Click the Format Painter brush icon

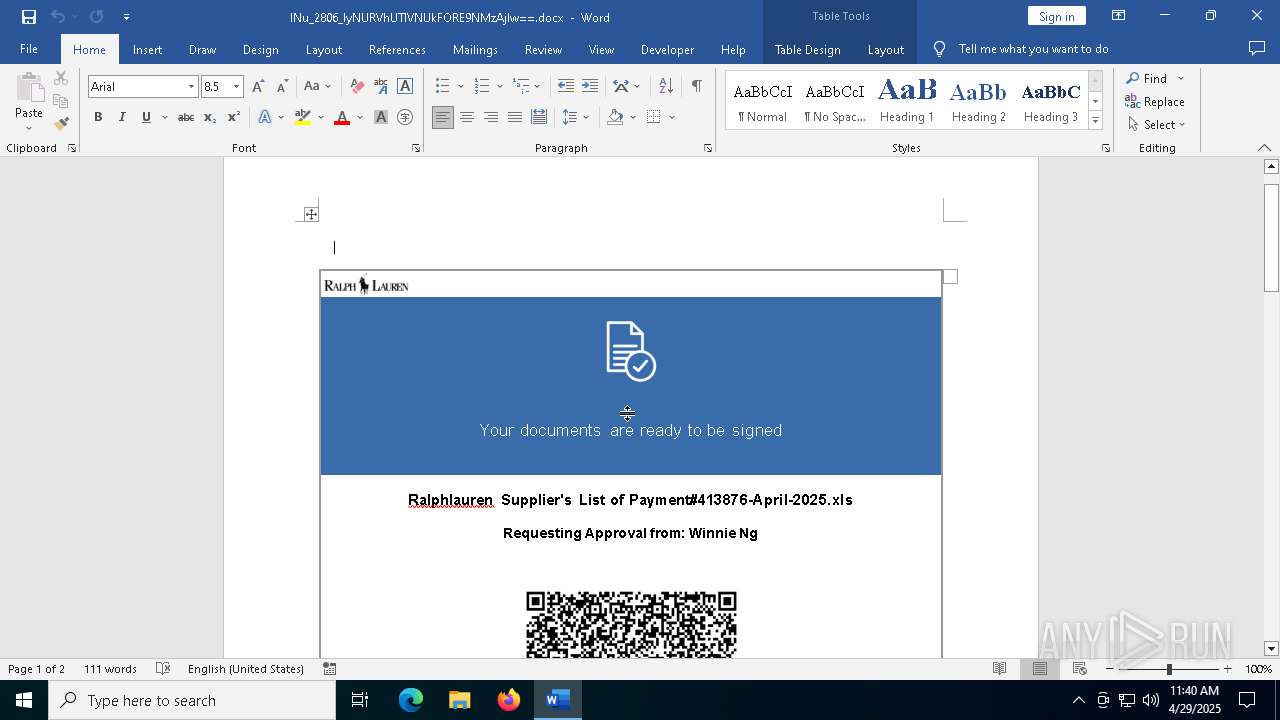61,124
